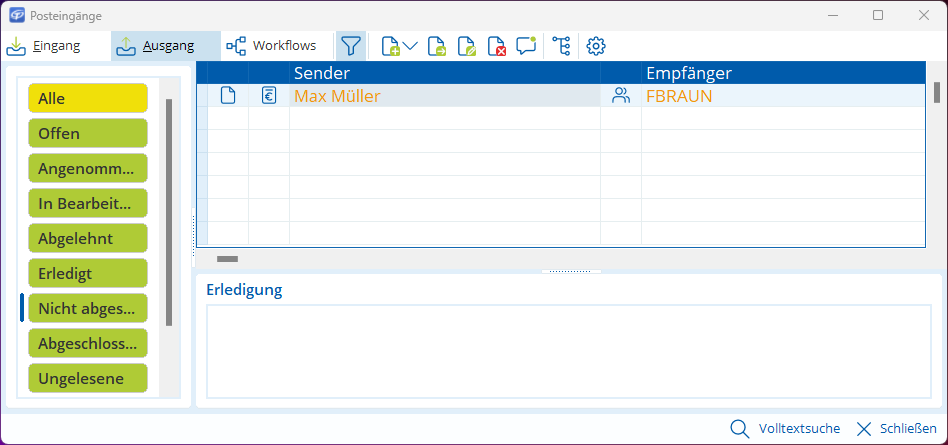948x445 pixels.
Task: Click the tree structure icon in toolbar
Action: 561,46
